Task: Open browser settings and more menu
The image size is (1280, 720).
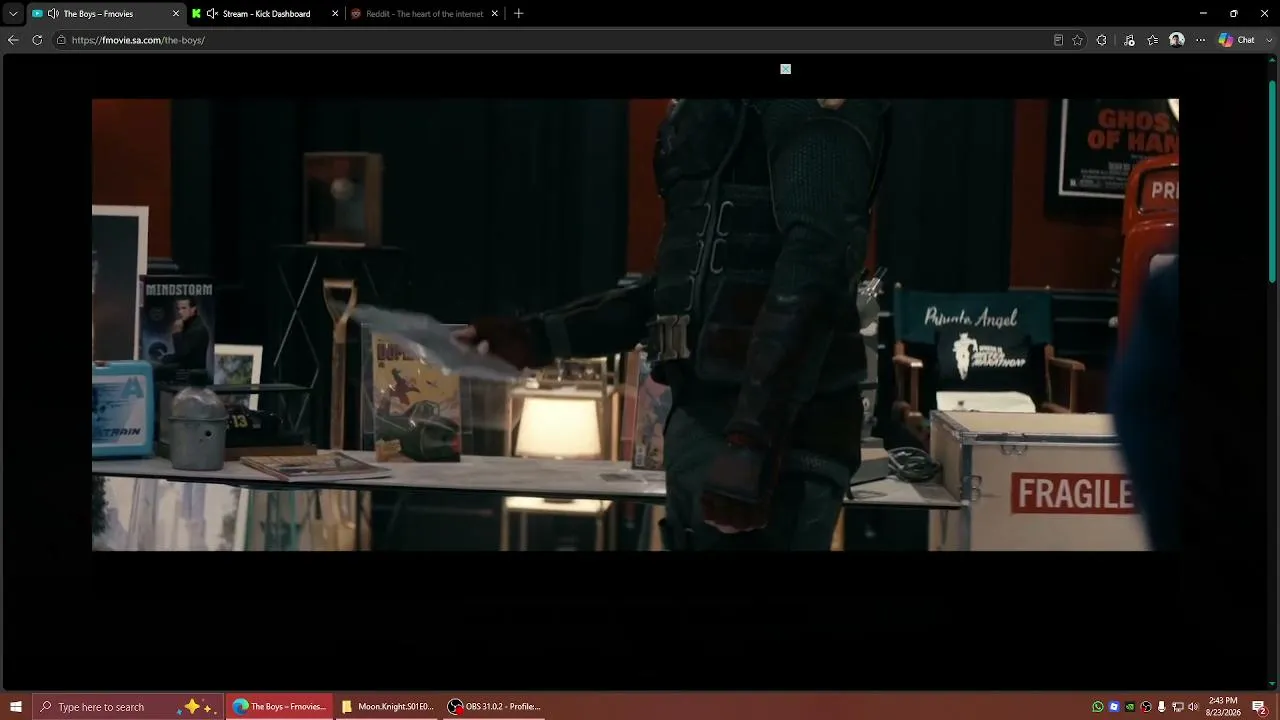Action: pyautogui.click(x=1201, y=40)
